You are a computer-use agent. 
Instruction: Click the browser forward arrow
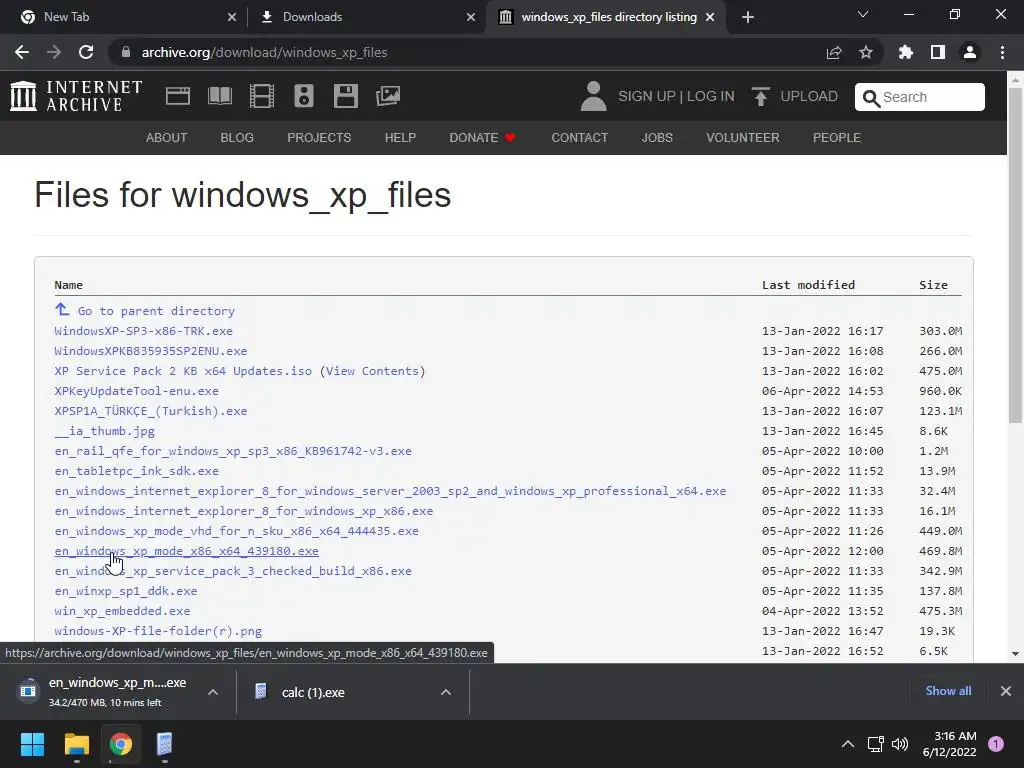pos(54,52)
